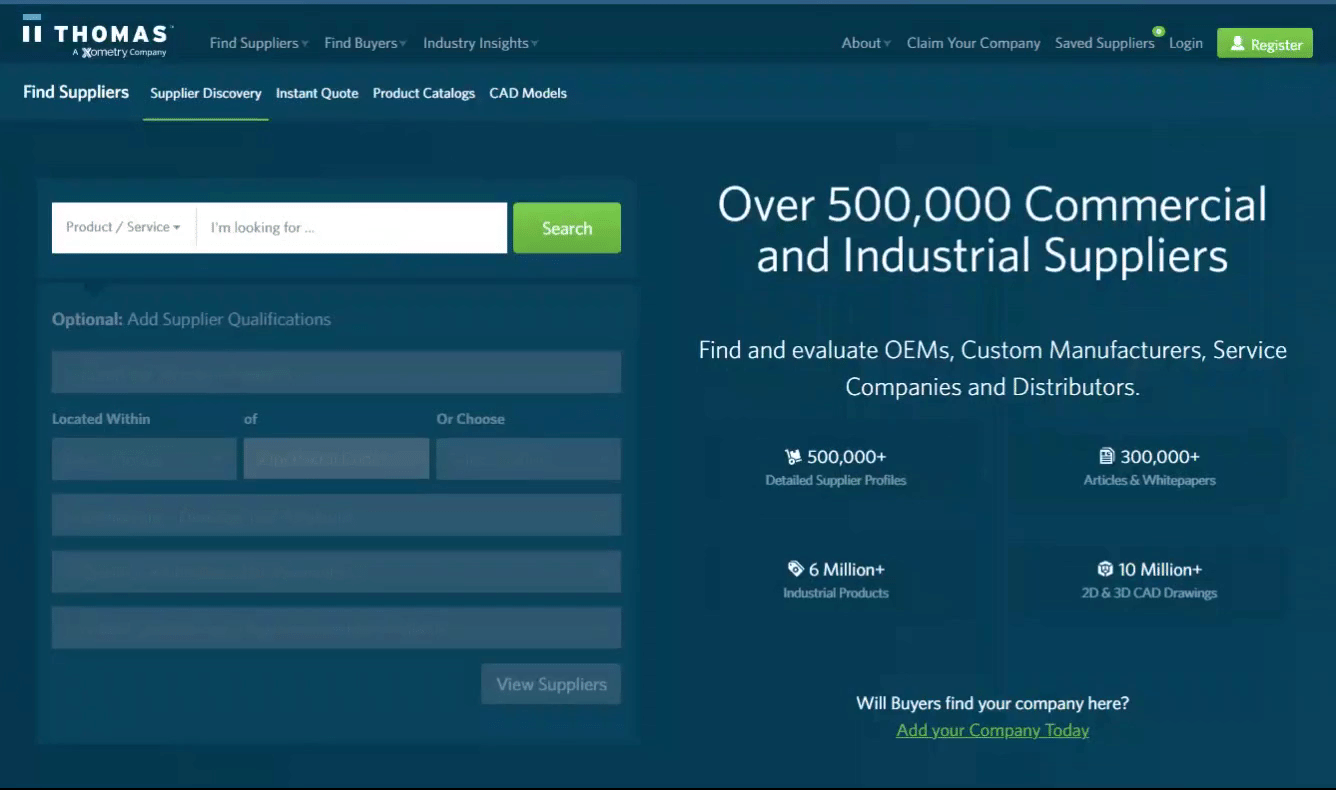Image resolution: width=1336 pixels, height=790 pixels.
Task: Switch to the Instant Quote tab
Action: [x=317, y=93]
